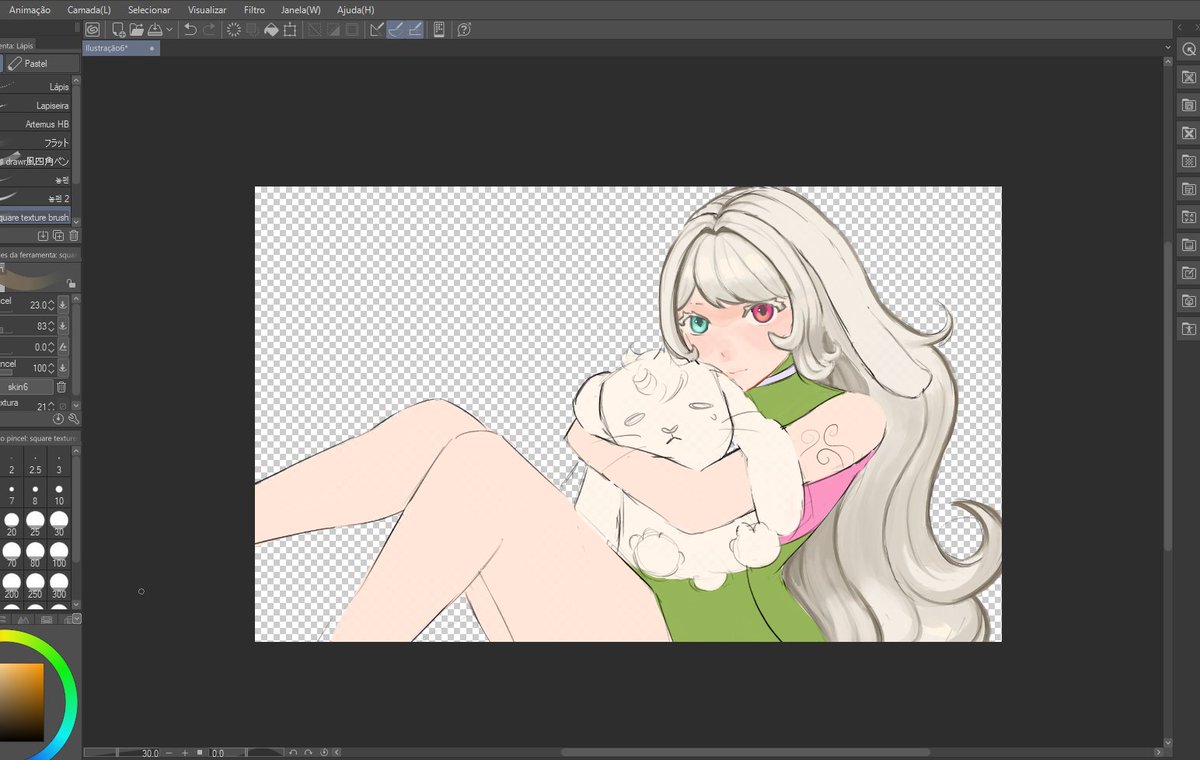The width and height of the screenshot is (1200, 760).
Task: Click the Fill bucket icon
Action: point(271,30)
